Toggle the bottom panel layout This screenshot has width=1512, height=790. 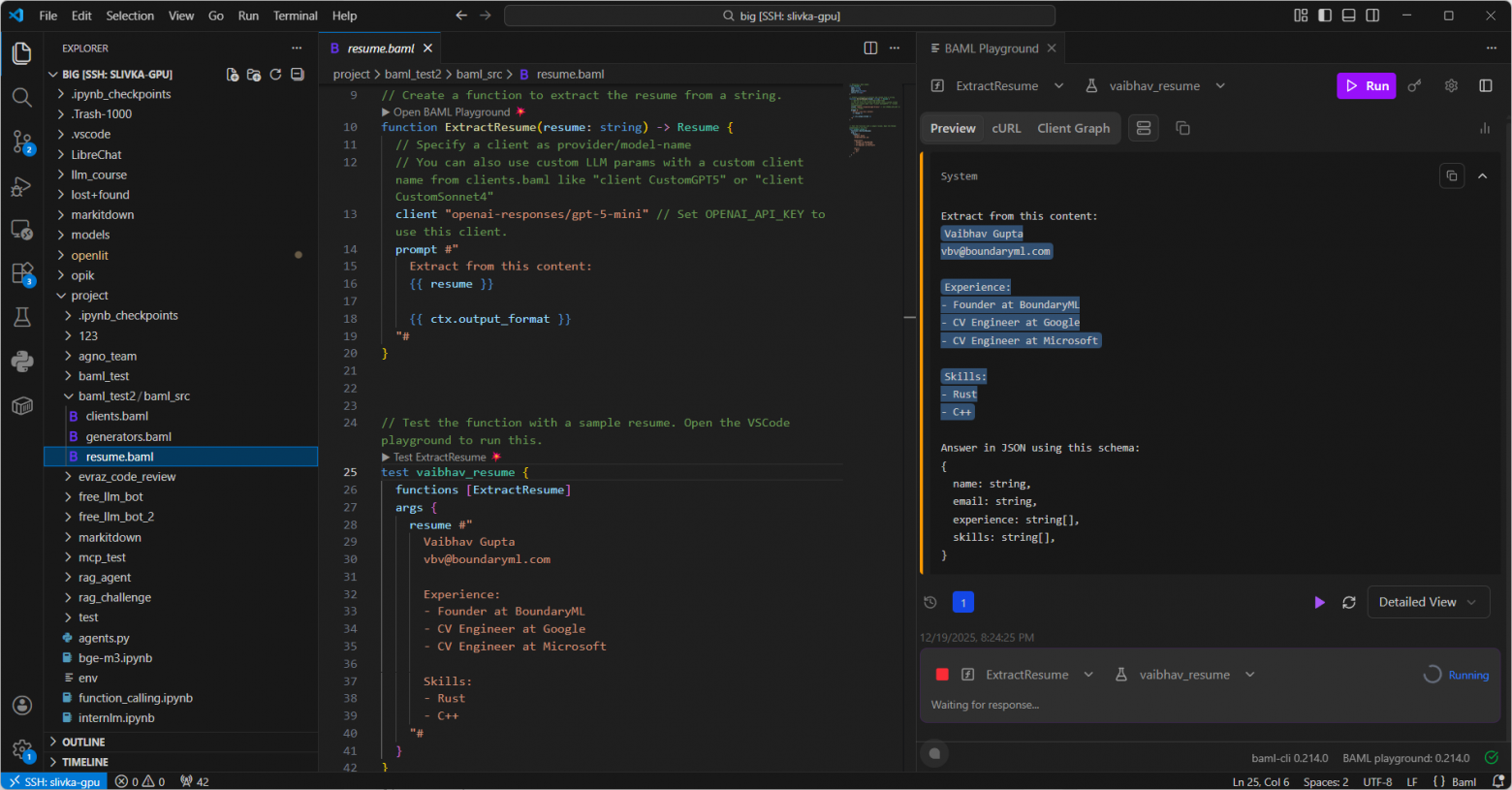pyautogui.click(x=1348, y=16)
